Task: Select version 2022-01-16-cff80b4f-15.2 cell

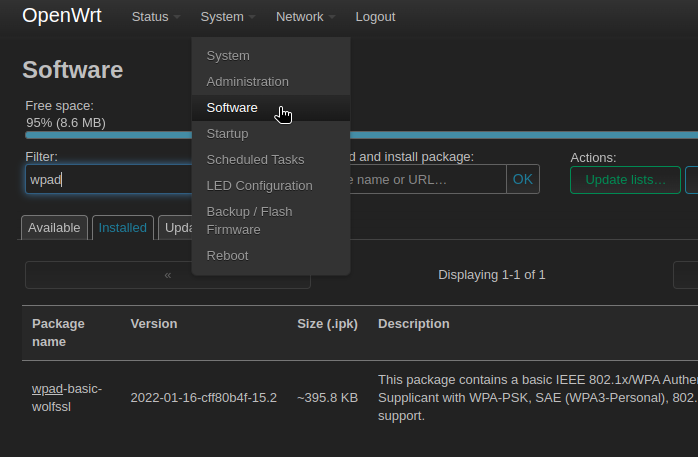Action: tap(203, 398)
